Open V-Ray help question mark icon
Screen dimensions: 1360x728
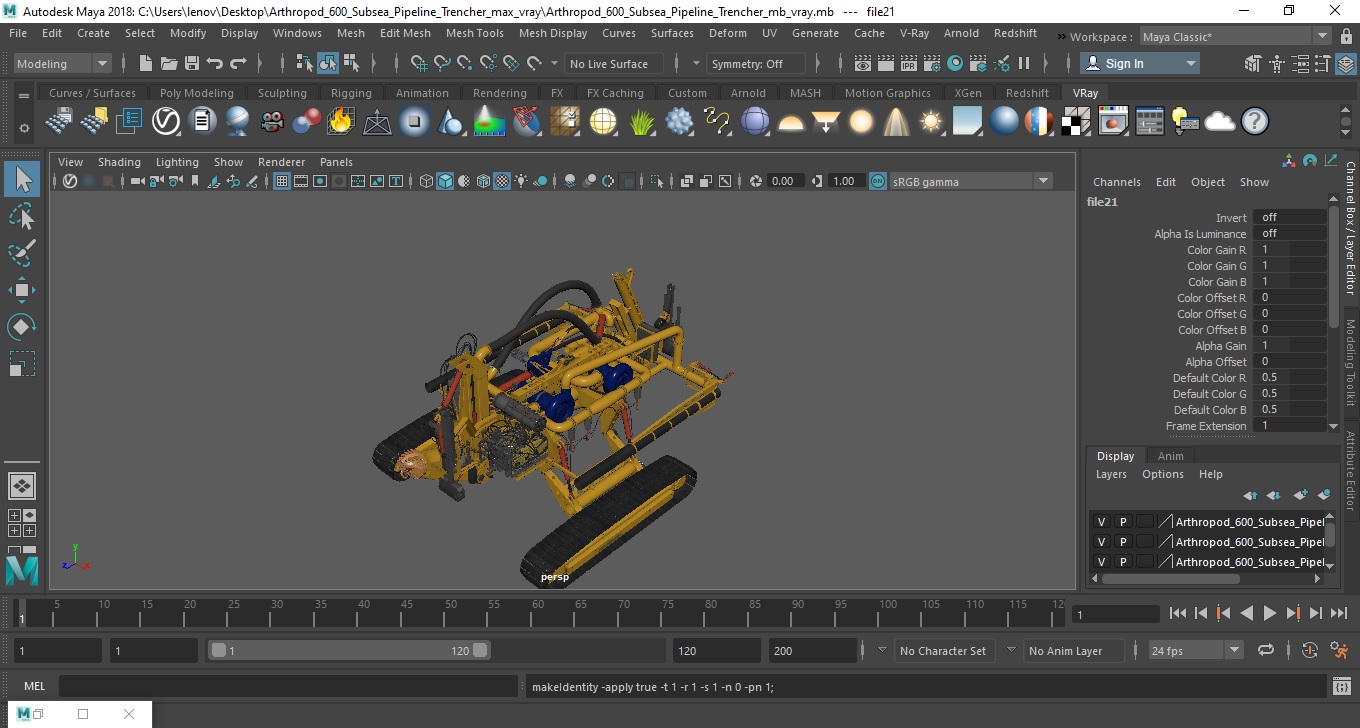pyautogui.click(x=1255, y=122)
